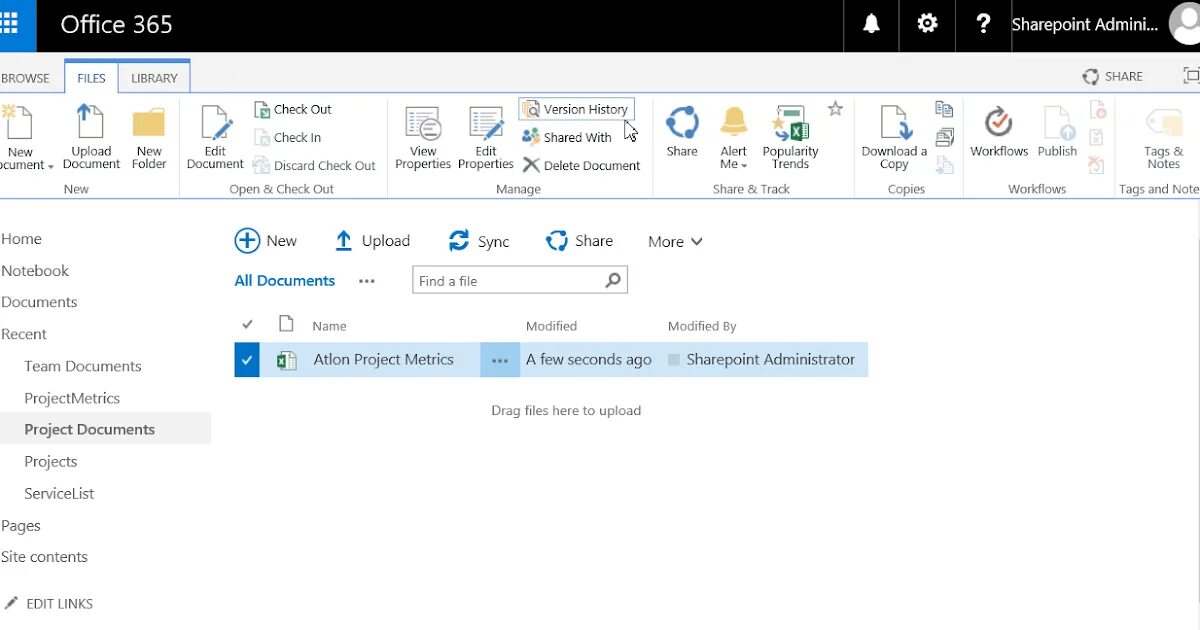Click the Office 365 title
The height and width of the screenshot is (630, 1200).
pos(116,25)
